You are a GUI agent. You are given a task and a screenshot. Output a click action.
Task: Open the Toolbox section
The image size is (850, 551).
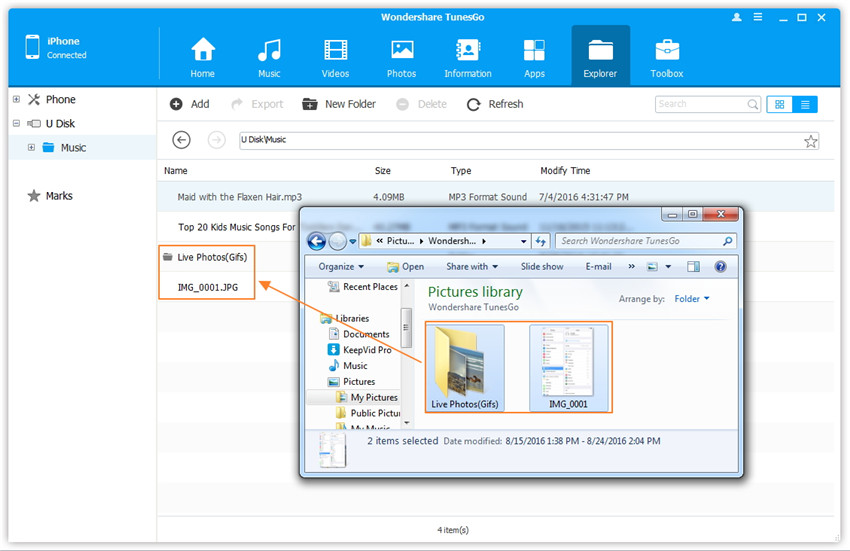click(667, 58)
